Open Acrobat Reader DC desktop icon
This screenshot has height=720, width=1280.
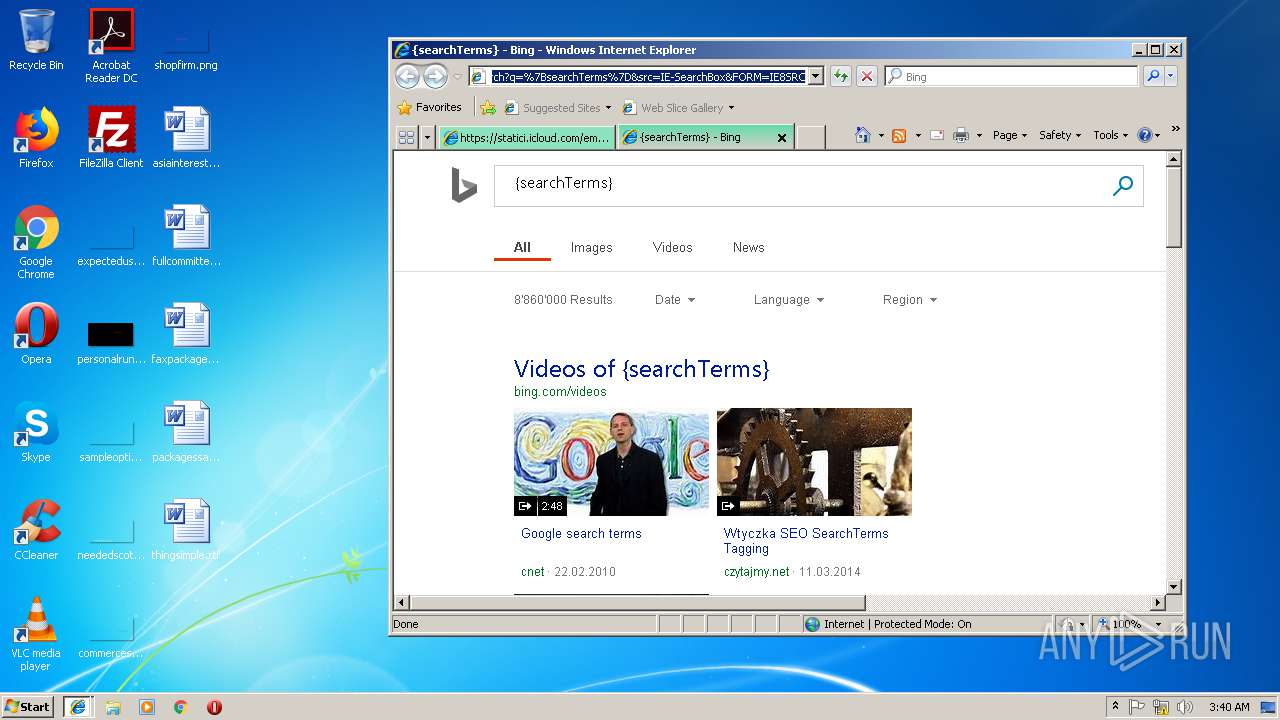coord(111,46)
